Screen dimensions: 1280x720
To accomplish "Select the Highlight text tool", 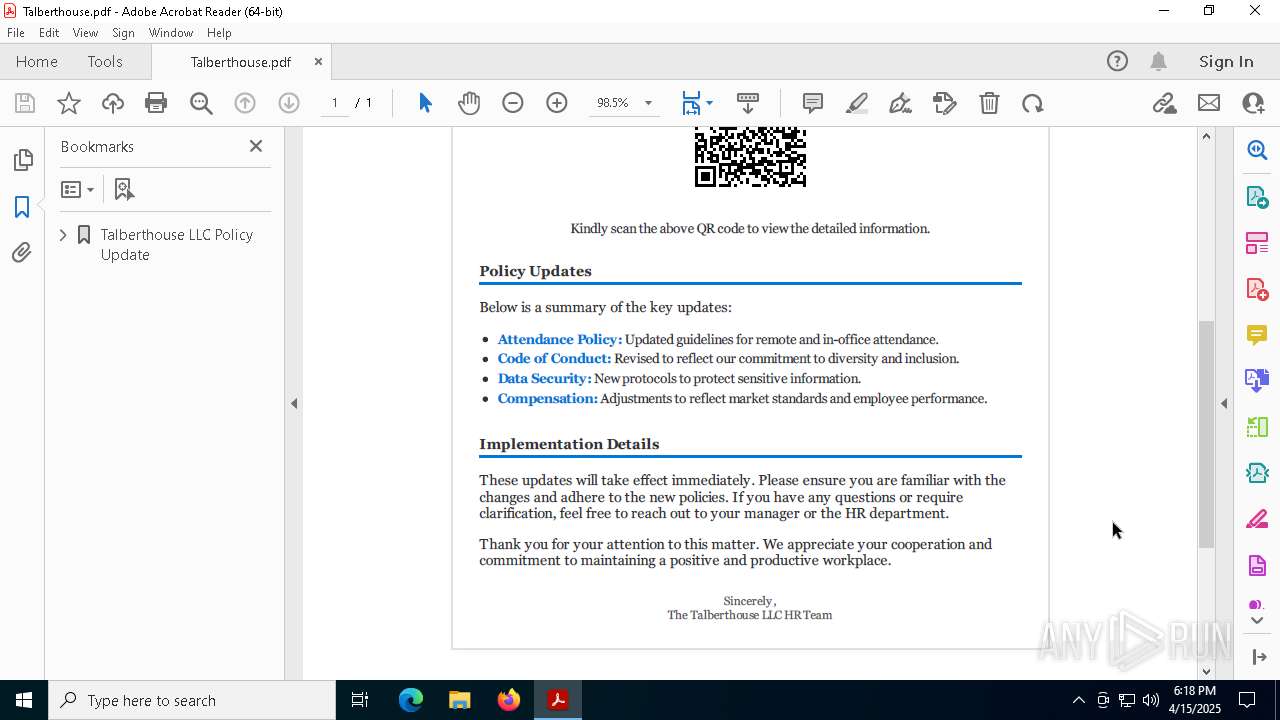I will pyautogui.click(x=857, y=103).
